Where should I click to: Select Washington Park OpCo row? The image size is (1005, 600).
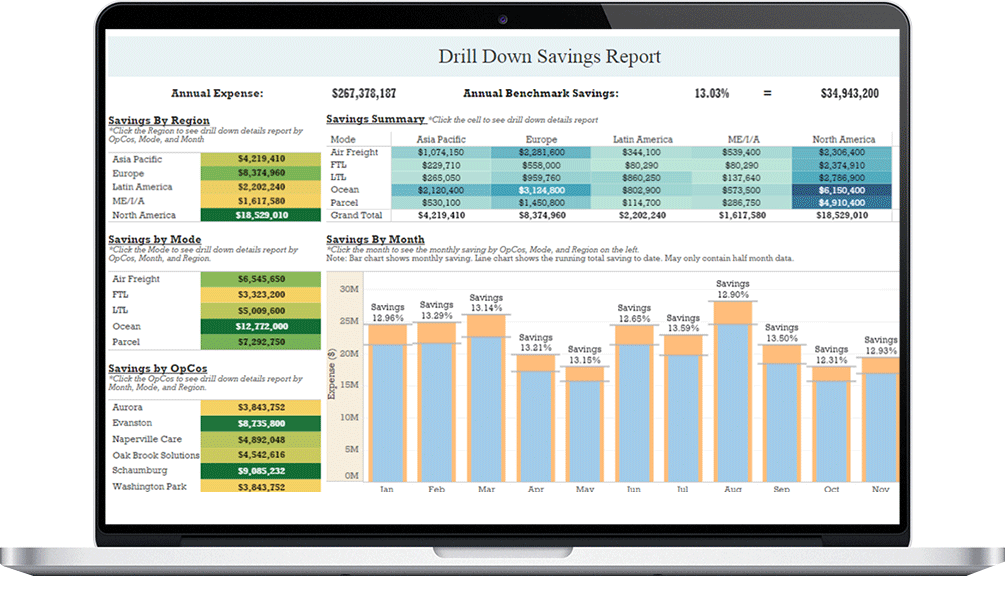click(215, 486)
